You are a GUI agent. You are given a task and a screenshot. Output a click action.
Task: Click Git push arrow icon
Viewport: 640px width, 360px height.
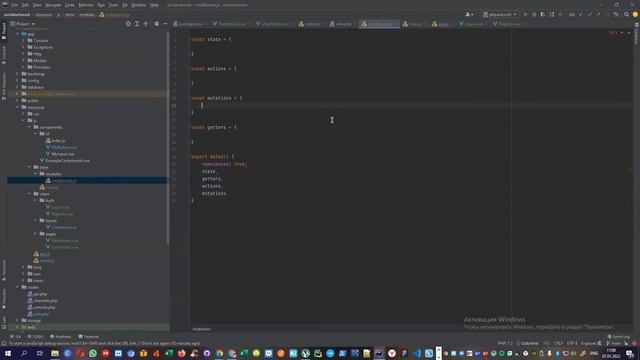tap(598, 14)
